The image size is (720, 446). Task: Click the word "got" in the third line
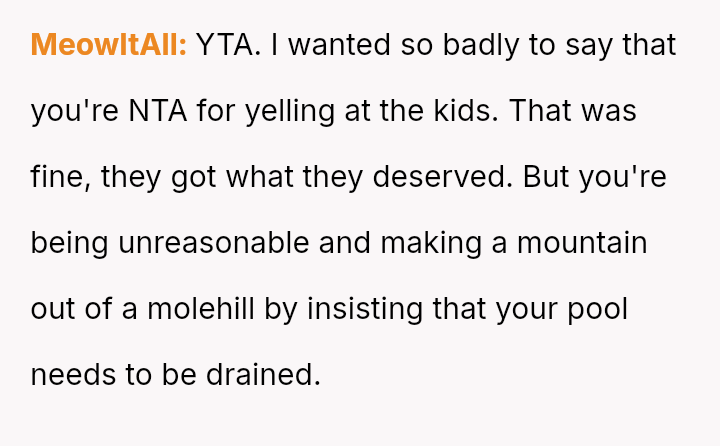click(192, 177)
